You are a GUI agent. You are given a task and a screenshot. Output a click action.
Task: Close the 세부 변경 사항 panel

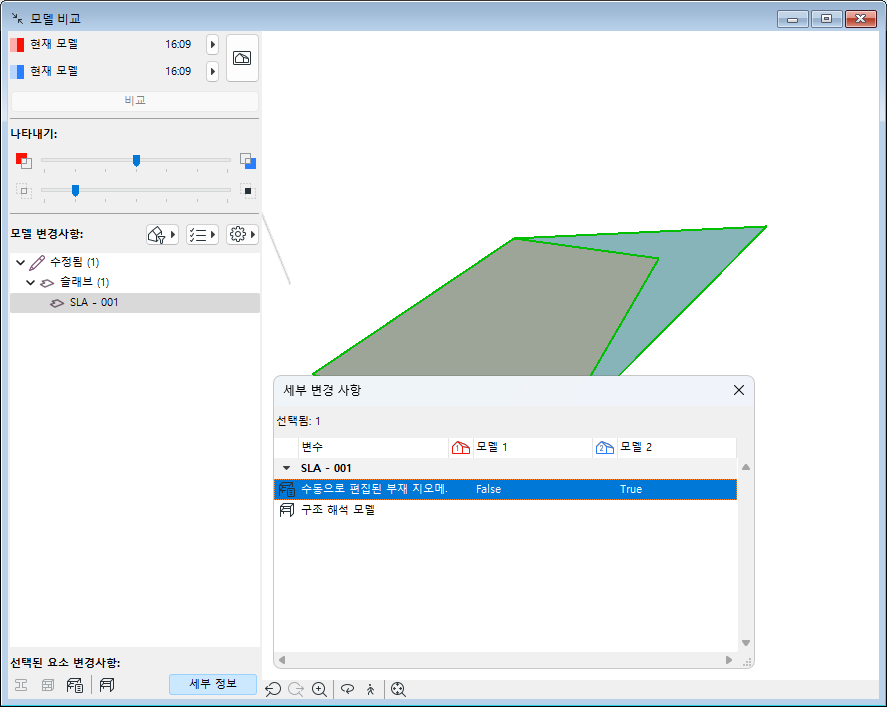point(739,390)
